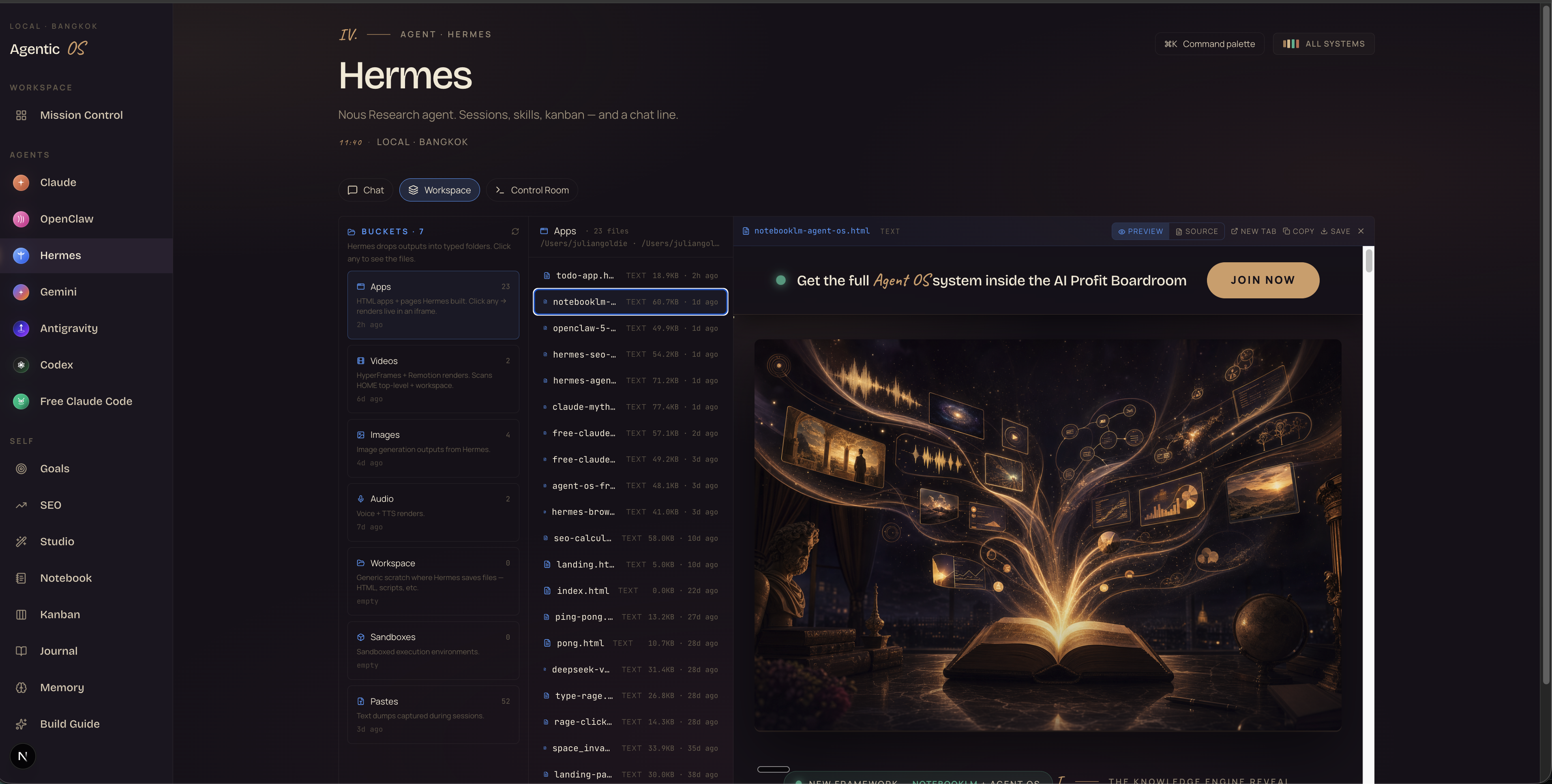1552x784 pixels.
Task: Open the Videos bucket card
Action: click(433, 379)
